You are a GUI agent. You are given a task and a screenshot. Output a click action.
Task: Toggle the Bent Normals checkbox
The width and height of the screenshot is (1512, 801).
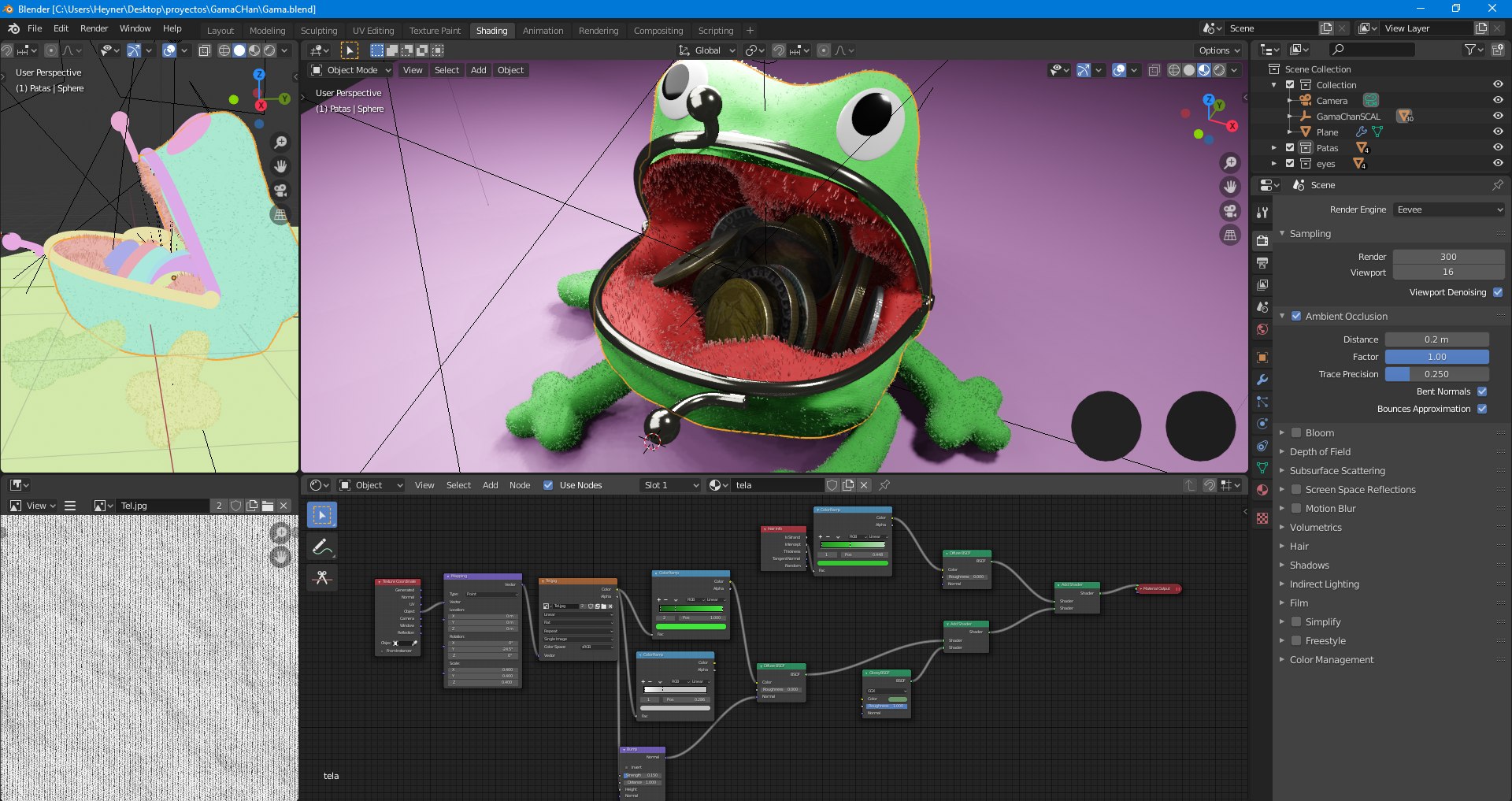[1482, 391]
